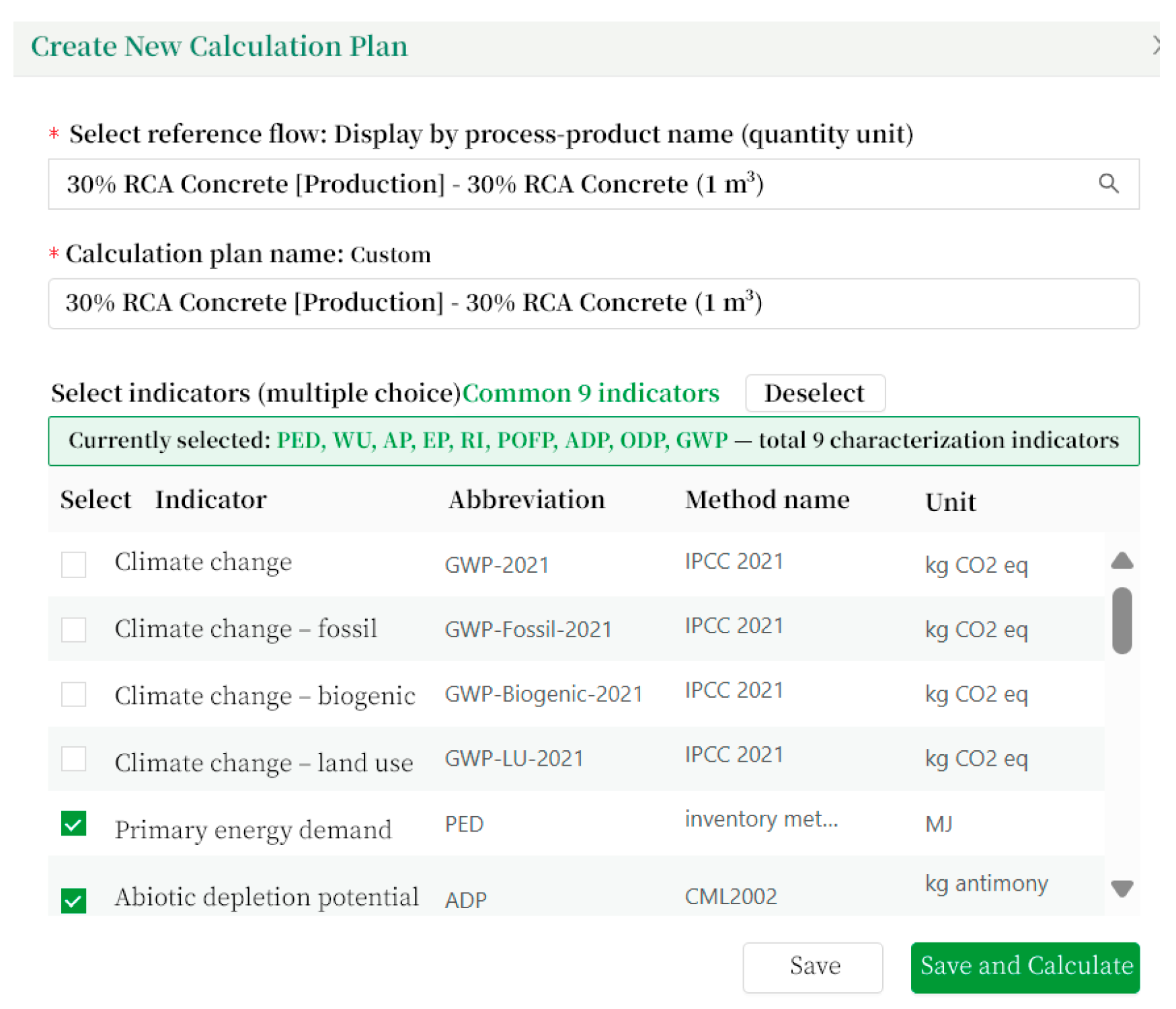
Task: Click the Calculation plan name input field
Action: point(592,303)
